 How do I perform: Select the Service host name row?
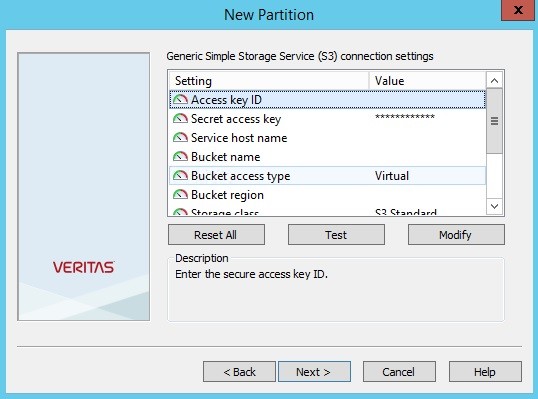pyautogui.click(x=328, y=138)
